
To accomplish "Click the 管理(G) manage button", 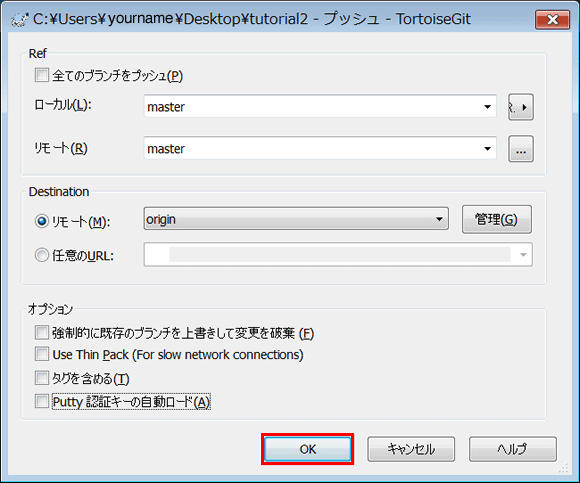I will click(x=496, y=219).
